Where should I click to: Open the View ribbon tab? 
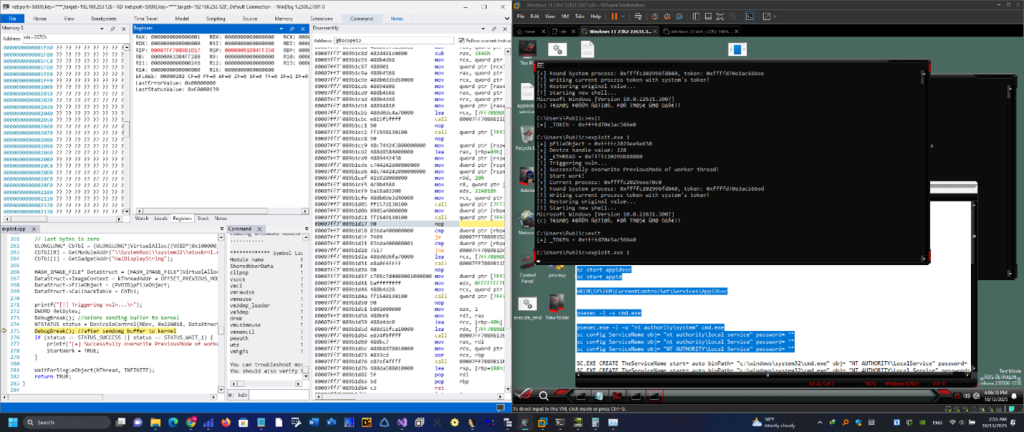coord(69,19)
